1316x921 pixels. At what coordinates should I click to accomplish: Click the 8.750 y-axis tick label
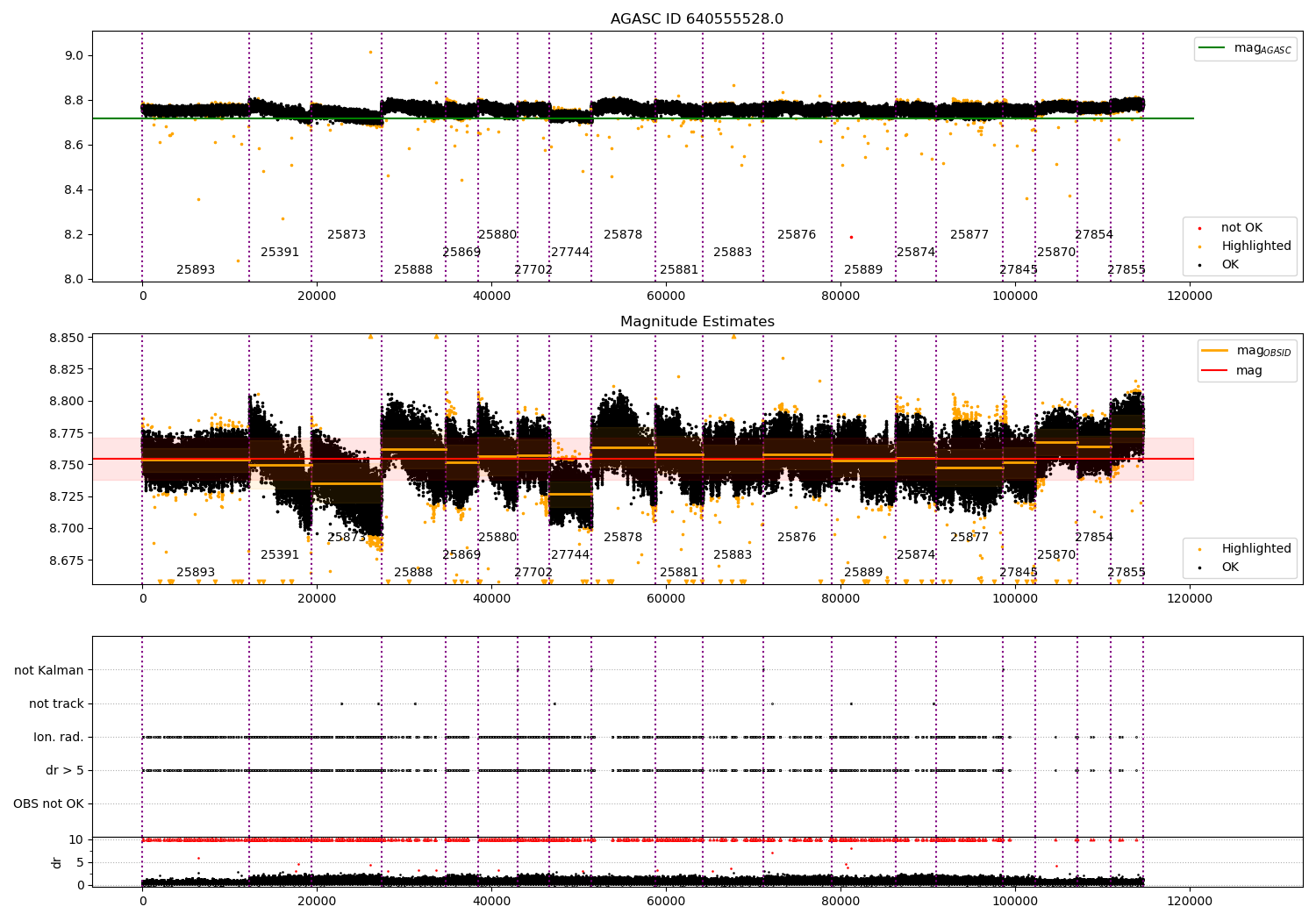67,466
